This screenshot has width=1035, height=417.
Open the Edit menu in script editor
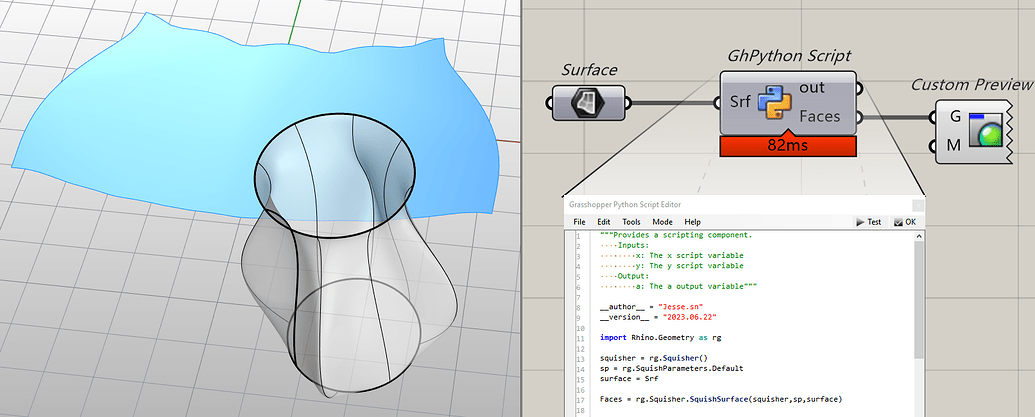click(603, 221)
